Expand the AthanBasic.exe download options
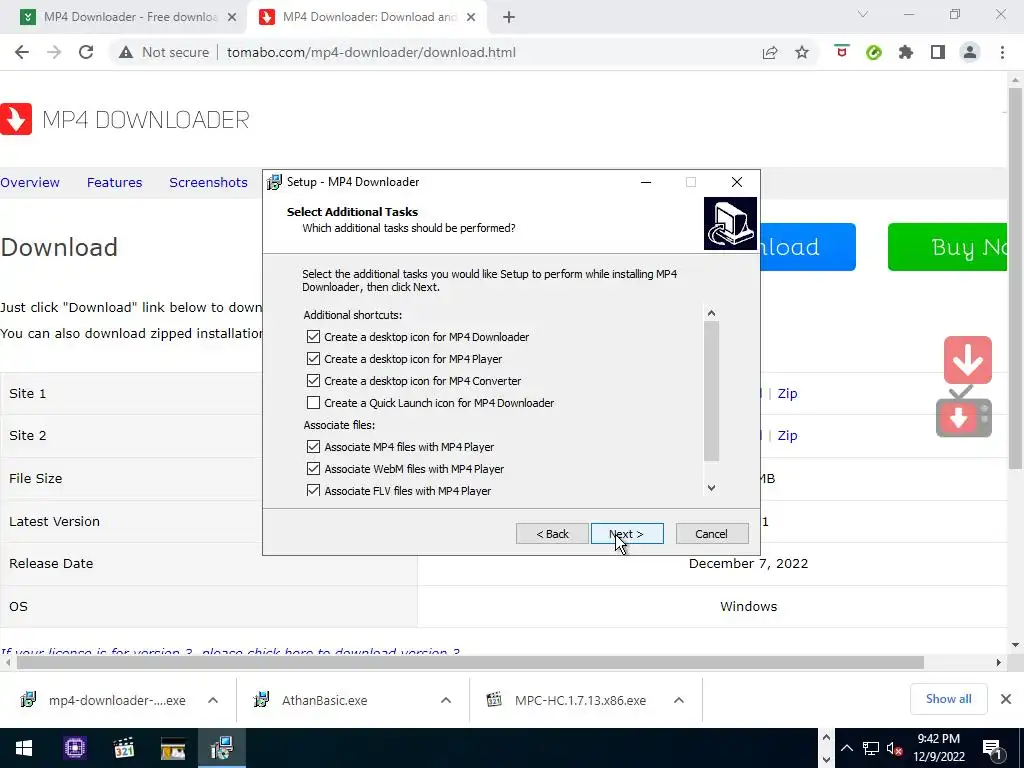Viewport: 1024px width, 768px height. point(446,700)
